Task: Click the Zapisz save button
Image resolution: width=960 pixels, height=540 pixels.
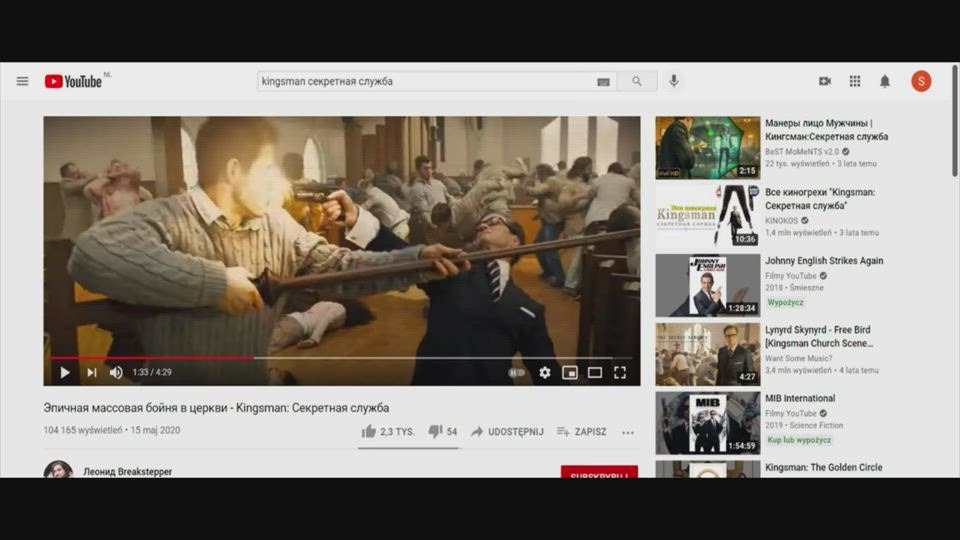Action: coord(581,432)
